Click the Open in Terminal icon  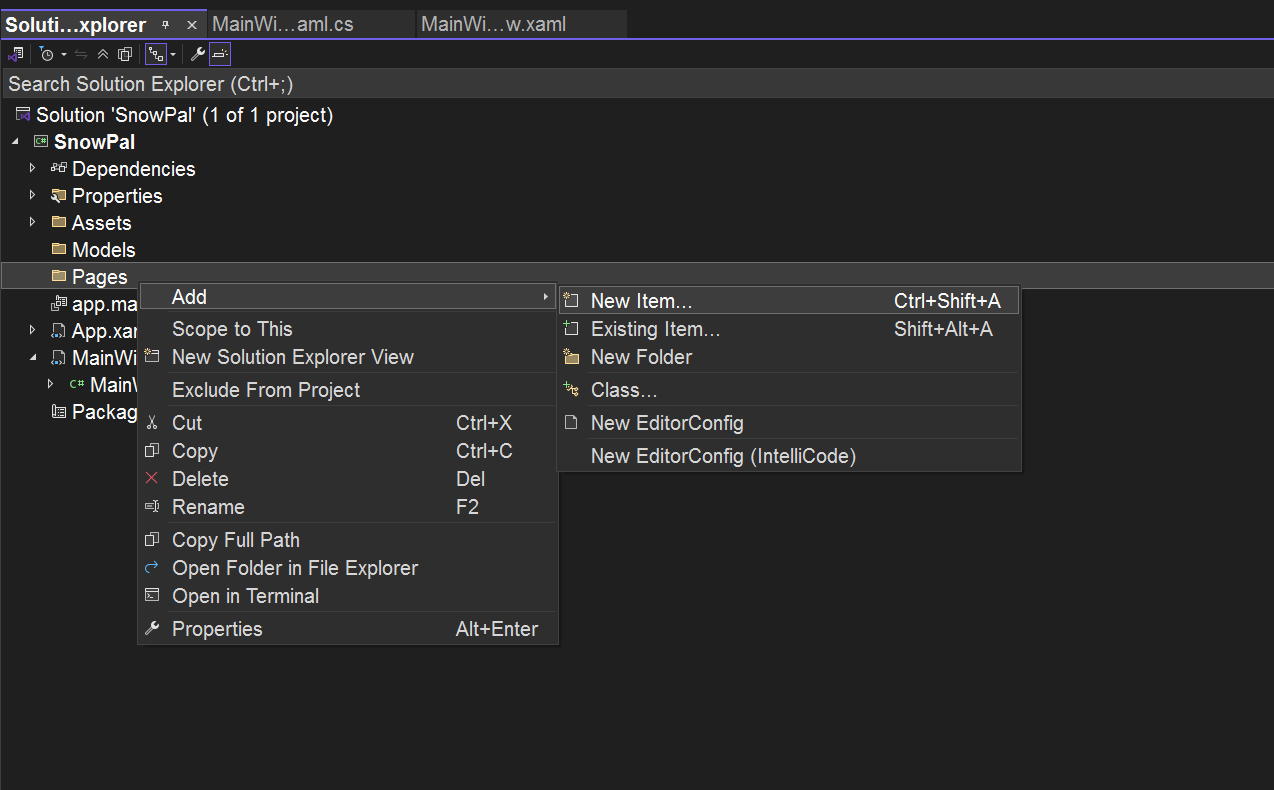[x=152, y=596]
